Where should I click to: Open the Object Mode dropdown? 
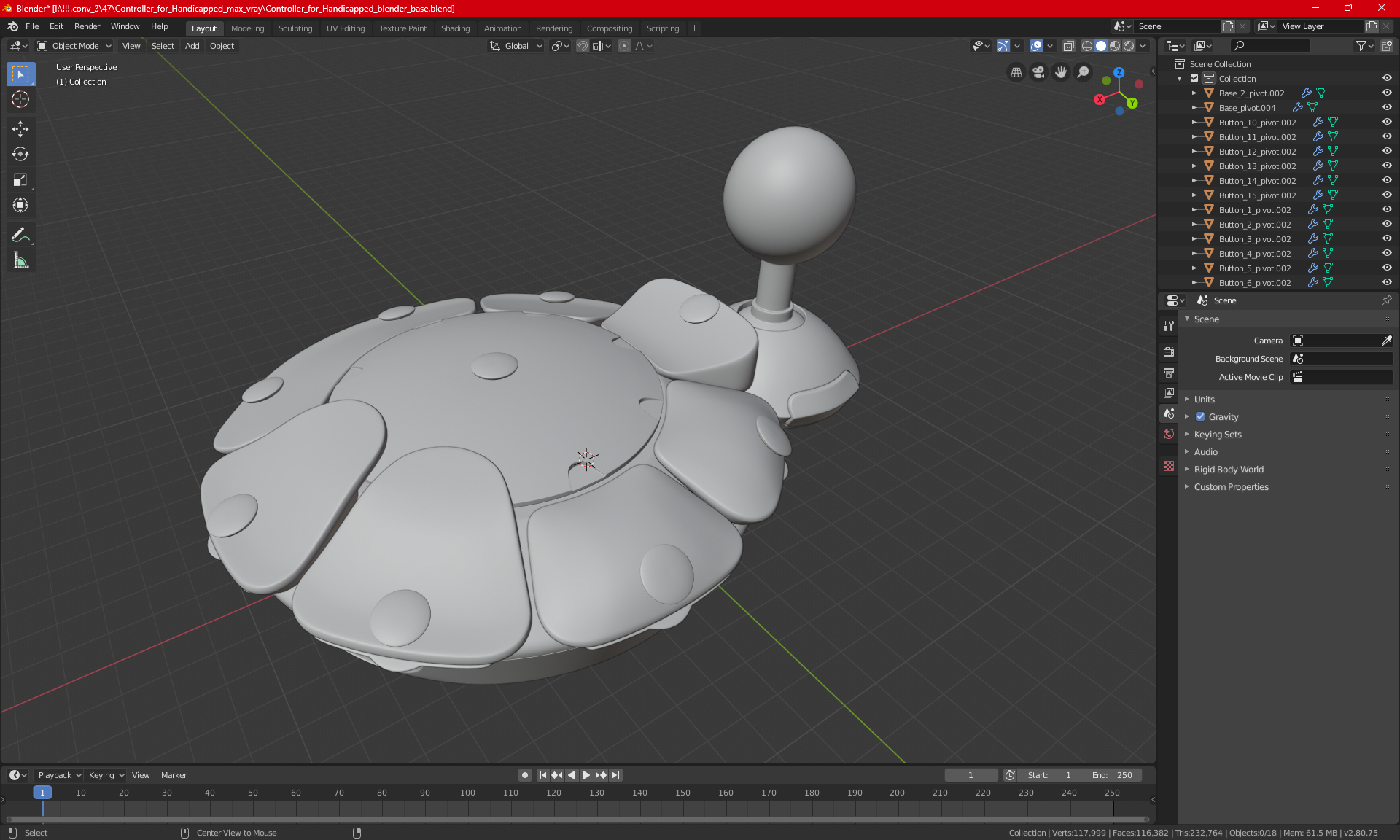pyautogui.click(x=74, y=46)
